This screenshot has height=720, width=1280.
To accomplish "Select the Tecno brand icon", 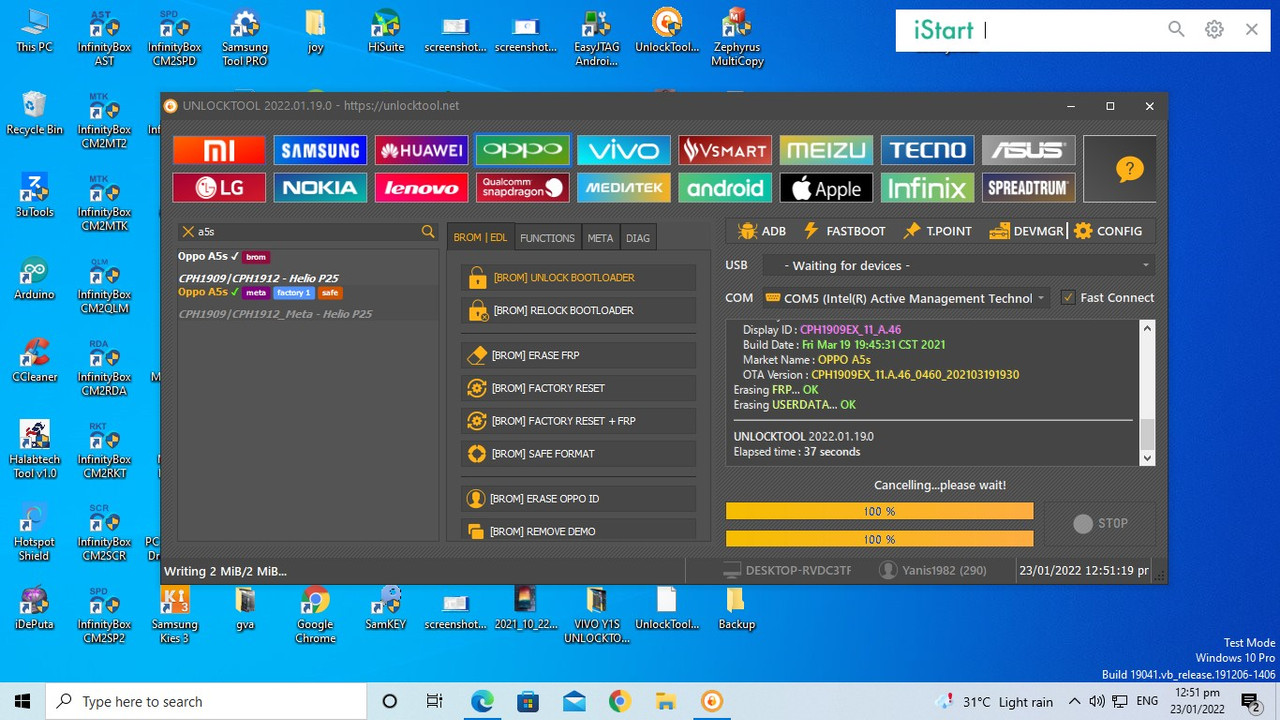I will [x=927, y=150].
